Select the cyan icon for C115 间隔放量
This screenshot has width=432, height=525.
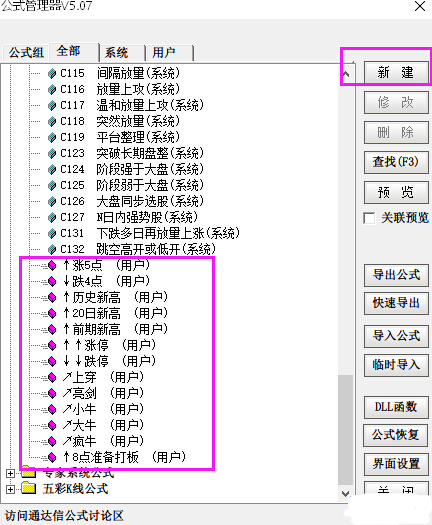(52, 73)
